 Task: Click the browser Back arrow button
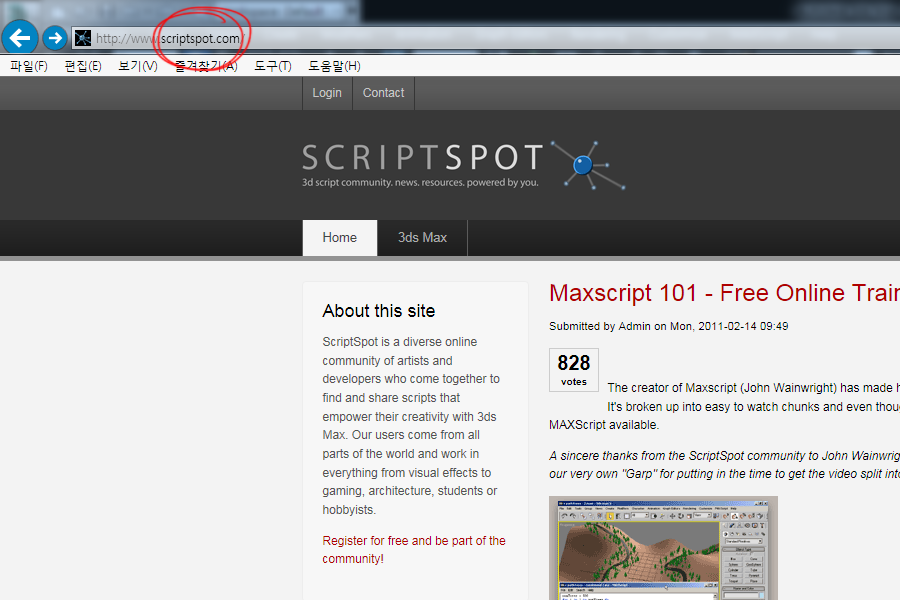click(x=20, y=38)
